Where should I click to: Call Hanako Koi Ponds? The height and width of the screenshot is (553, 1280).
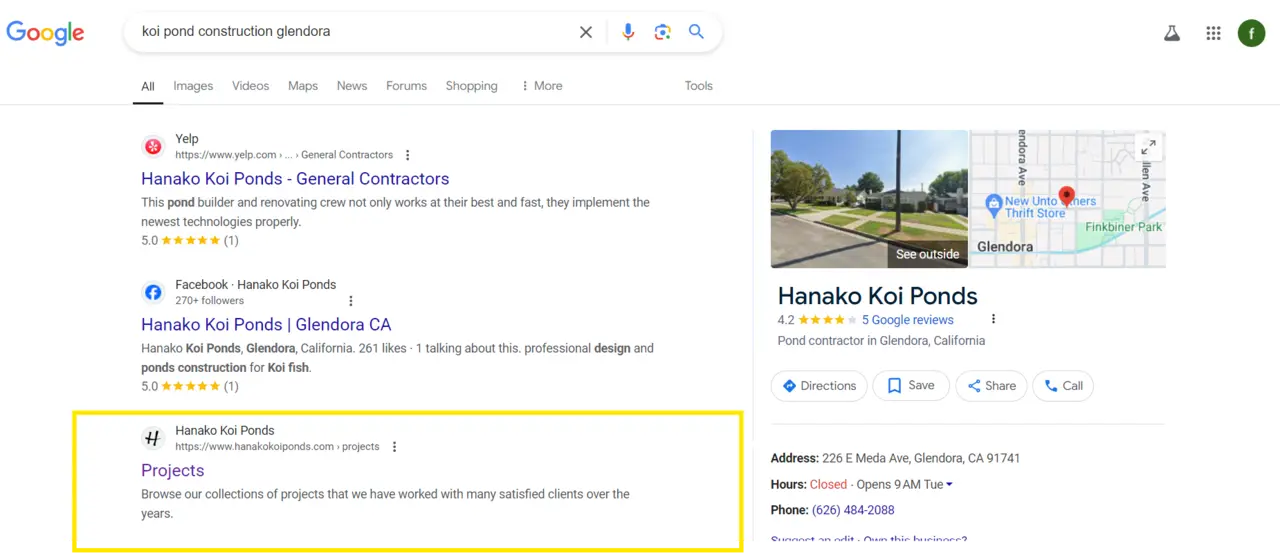coord(1063,386)
